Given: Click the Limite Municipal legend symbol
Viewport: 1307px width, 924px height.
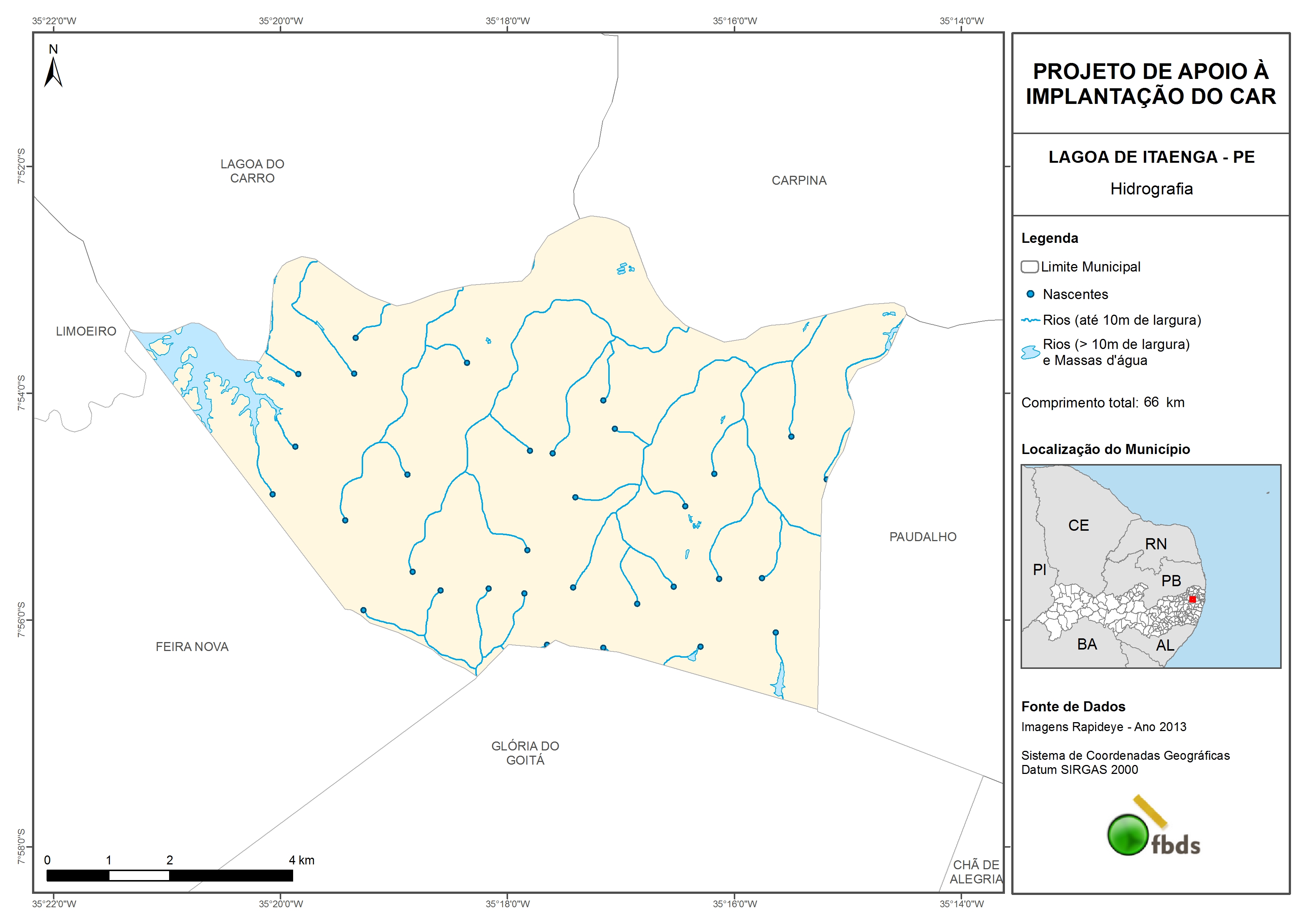Looking at the screenshot, I should click(x=1029, y=267).
